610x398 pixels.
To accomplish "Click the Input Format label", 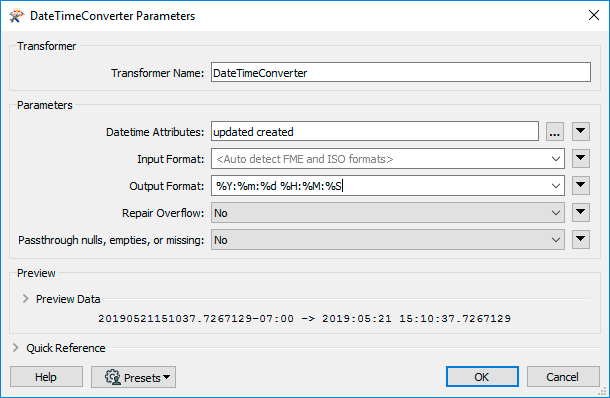I will point(170,159).
